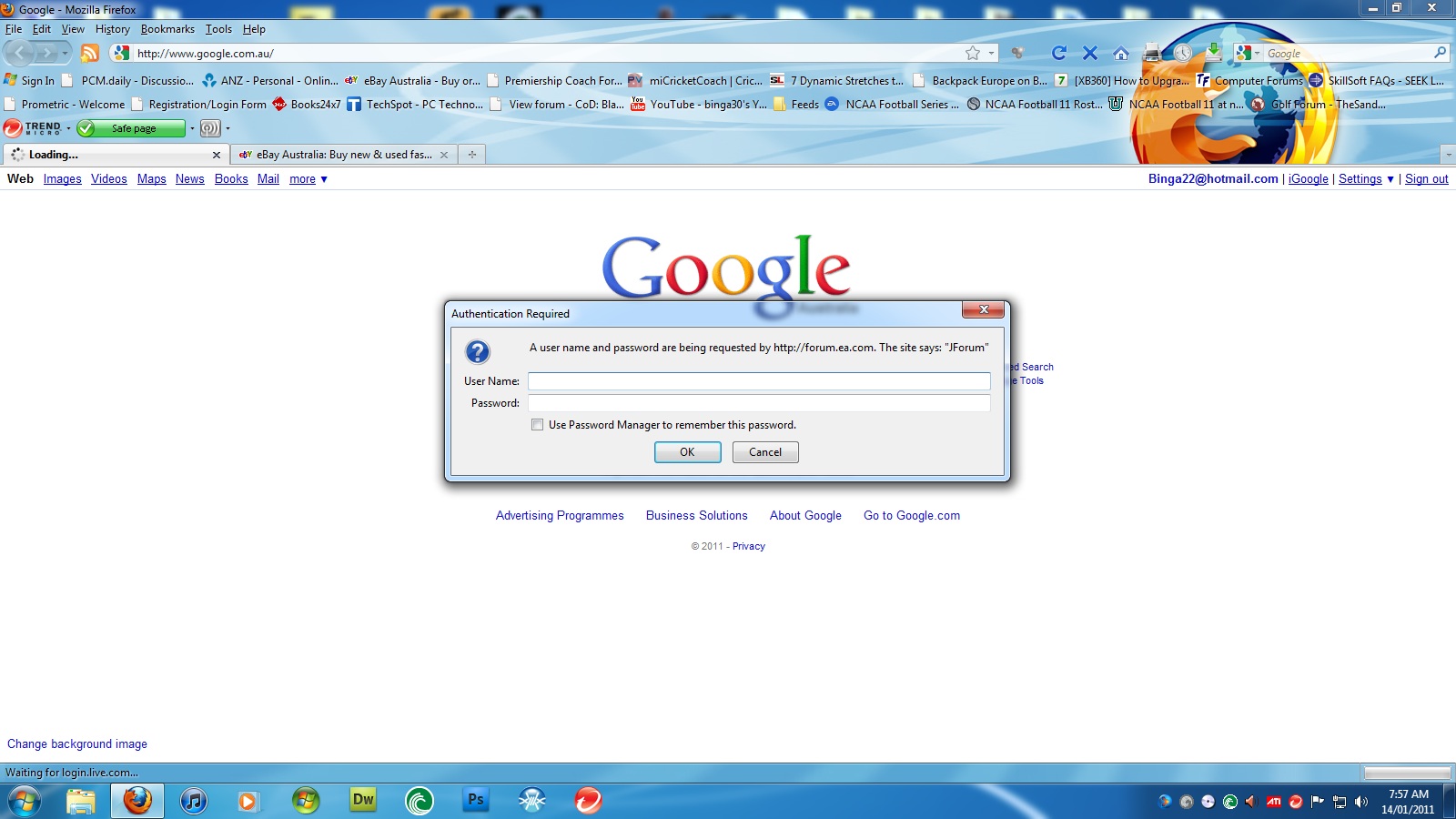Open the Tools menu

(218, 29)
